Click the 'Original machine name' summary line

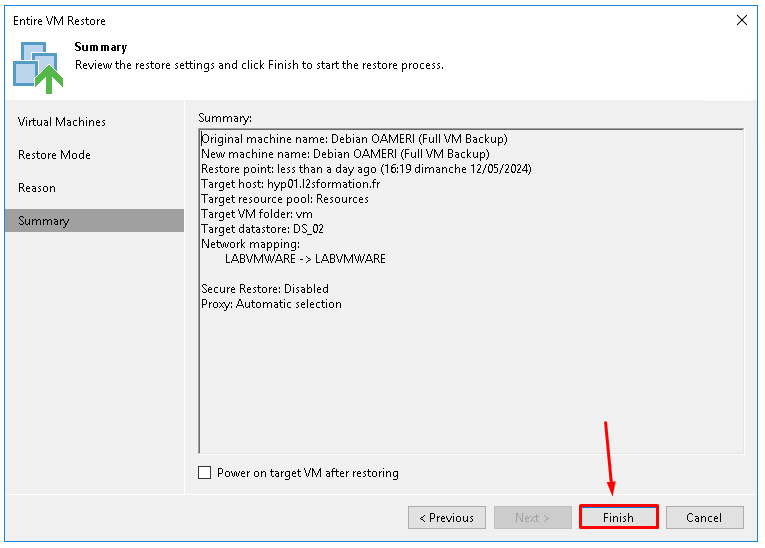pyautogui.click(x=354, y=139)
